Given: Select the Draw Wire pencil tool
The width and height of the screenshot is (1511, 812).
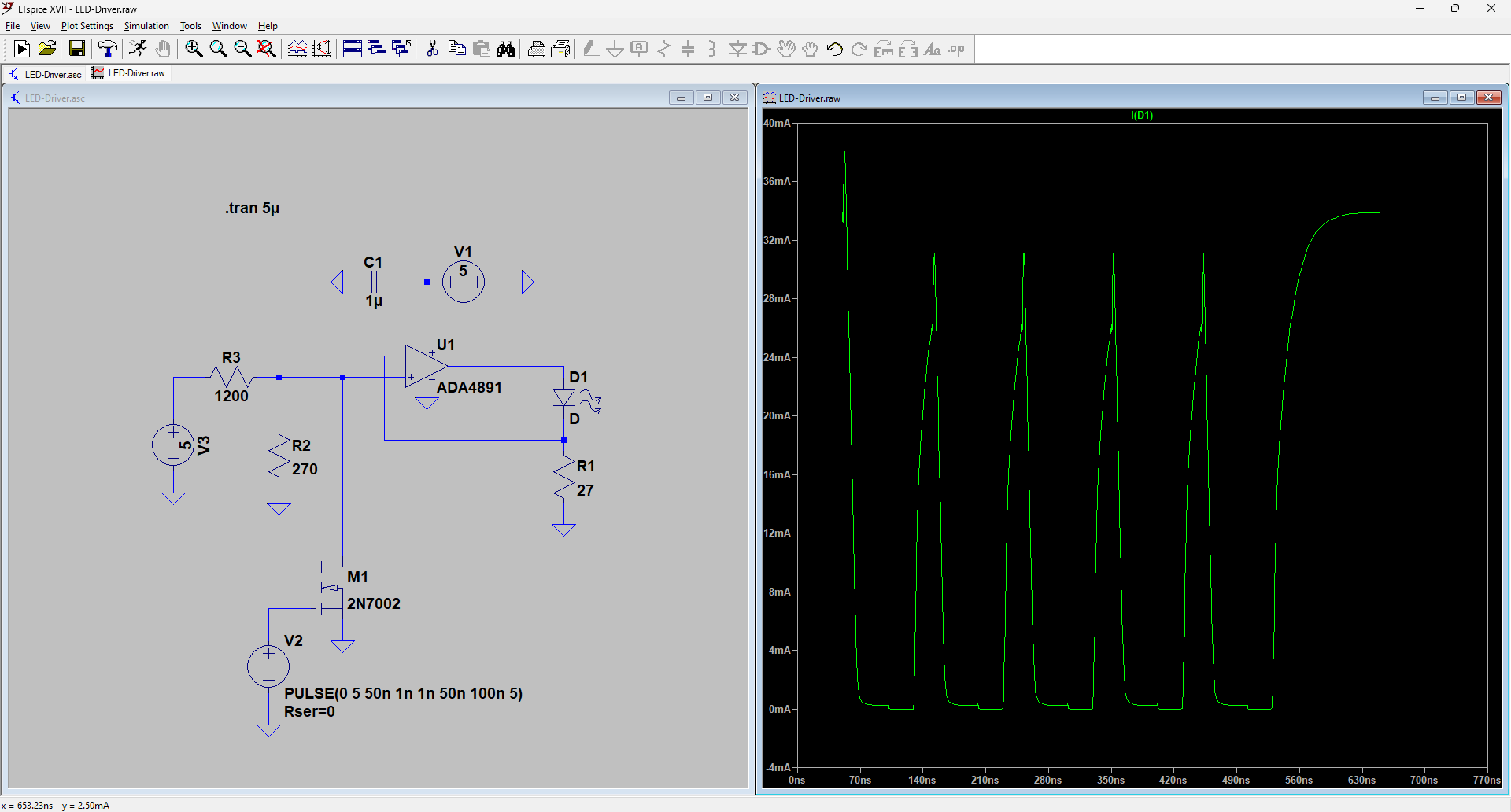Looking at the screenshot, I should 591,49.
